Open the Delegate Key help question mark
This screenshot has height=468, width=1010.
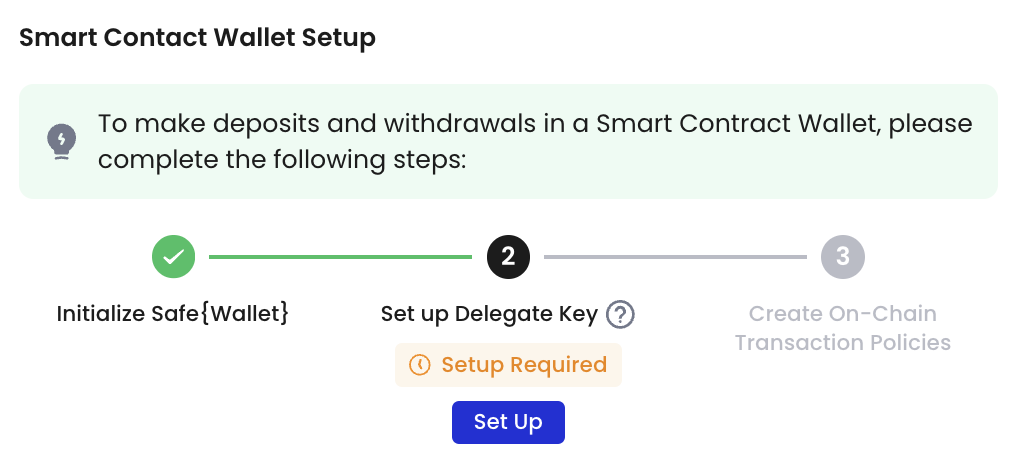620,315
